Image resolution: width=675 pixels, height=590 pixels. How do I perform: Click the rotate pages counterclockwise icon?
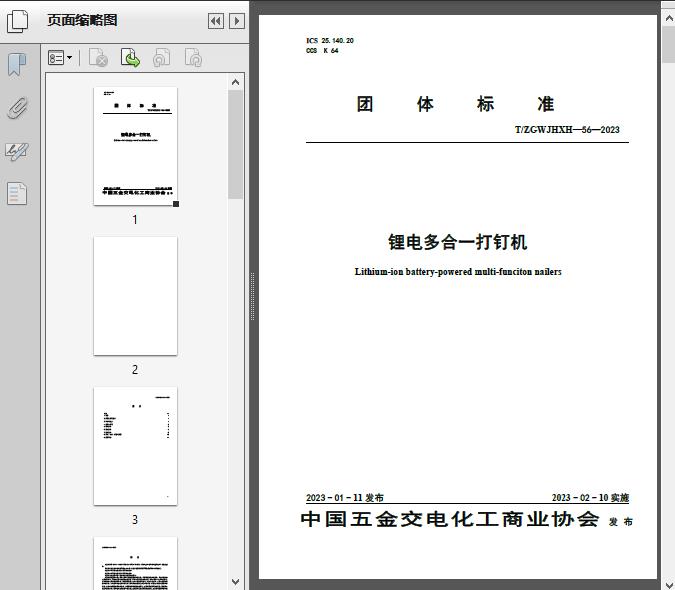[161, 58]
